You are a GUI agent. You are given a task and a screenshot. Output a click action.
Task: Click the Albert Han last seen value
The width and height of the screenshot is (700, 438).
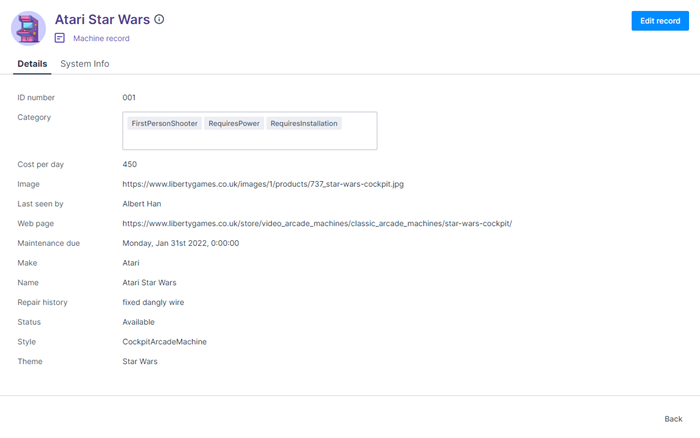(142, 204)
